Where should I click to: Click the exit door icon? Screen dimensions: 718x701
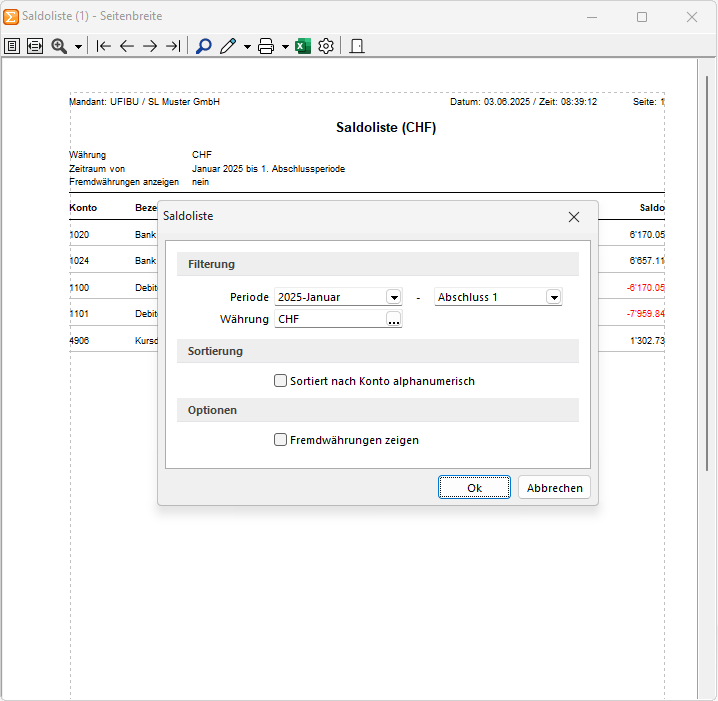pyautogui.click(x=357, y=46)
